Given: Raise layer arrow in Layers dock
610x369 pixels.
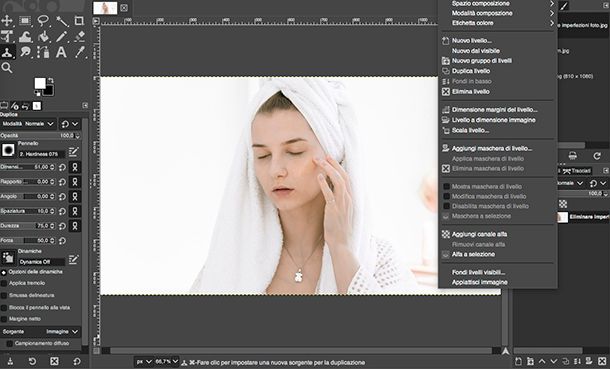Looking at the screenshot, I should click(x=542, y=361).
